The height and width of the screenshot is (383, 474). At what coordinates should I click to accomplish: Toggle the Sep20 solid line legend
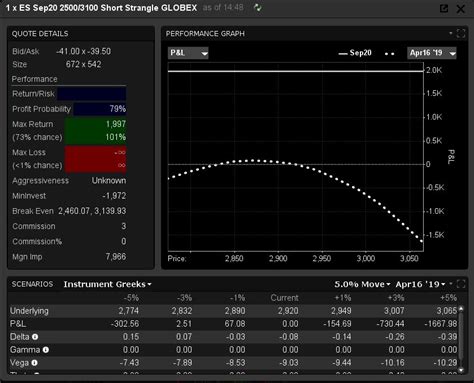pyautogui.click(x=355, y=53)
